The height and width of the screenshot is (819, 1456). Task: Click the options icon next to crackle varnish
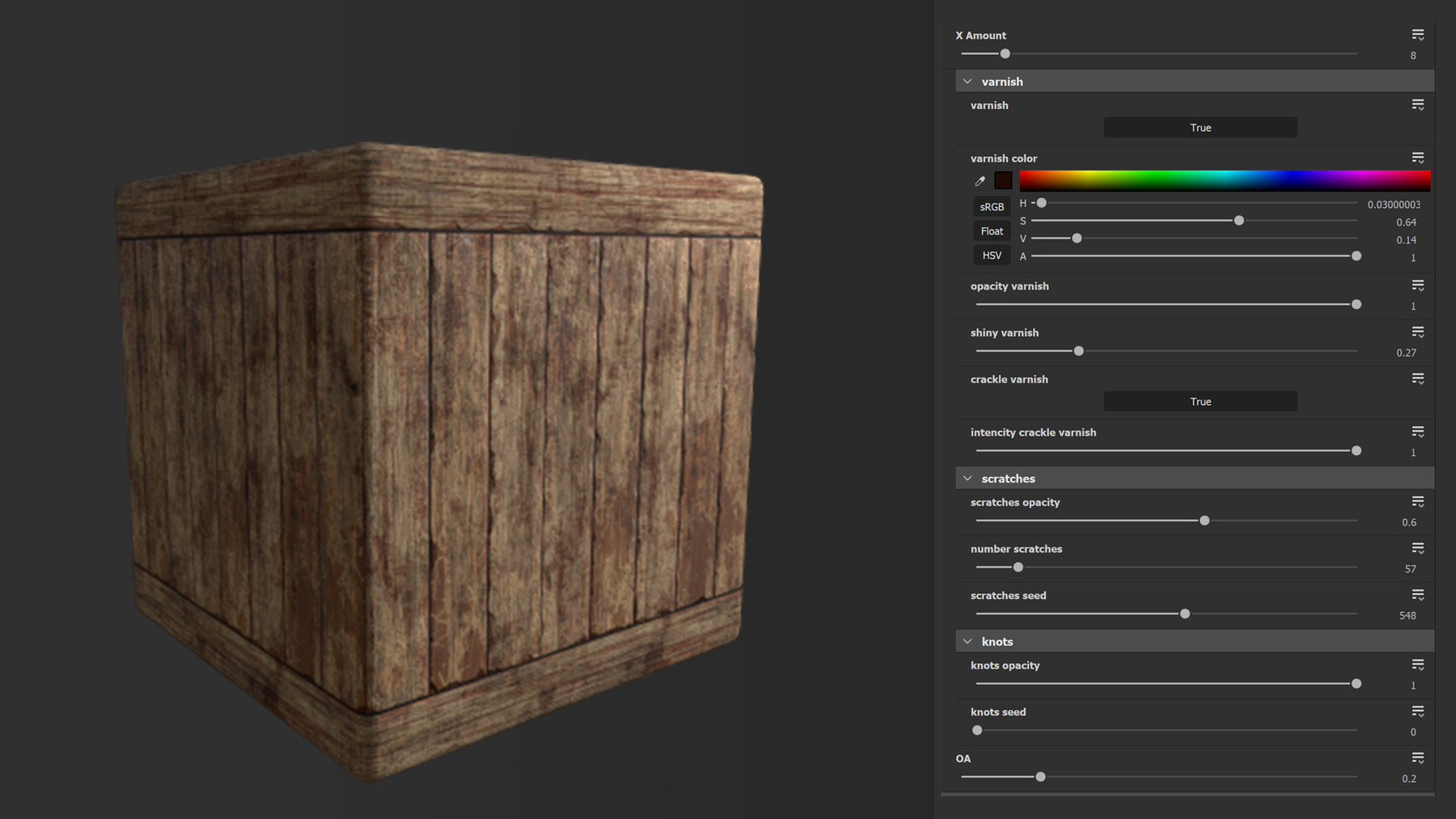[x=1417, y=378]
